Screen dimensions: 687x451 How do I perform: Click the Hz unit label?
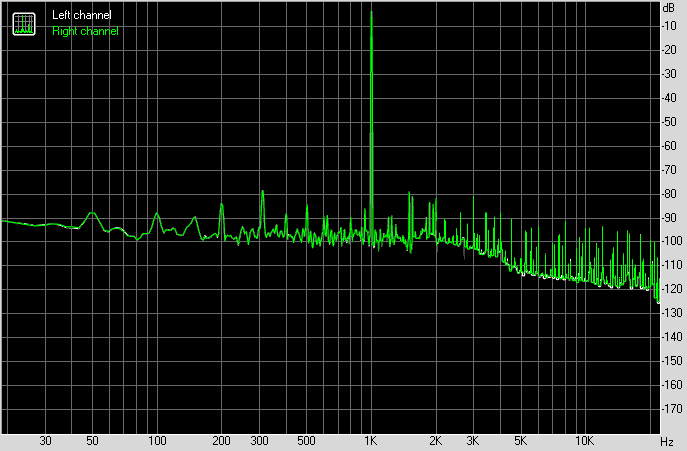point(667,441)
